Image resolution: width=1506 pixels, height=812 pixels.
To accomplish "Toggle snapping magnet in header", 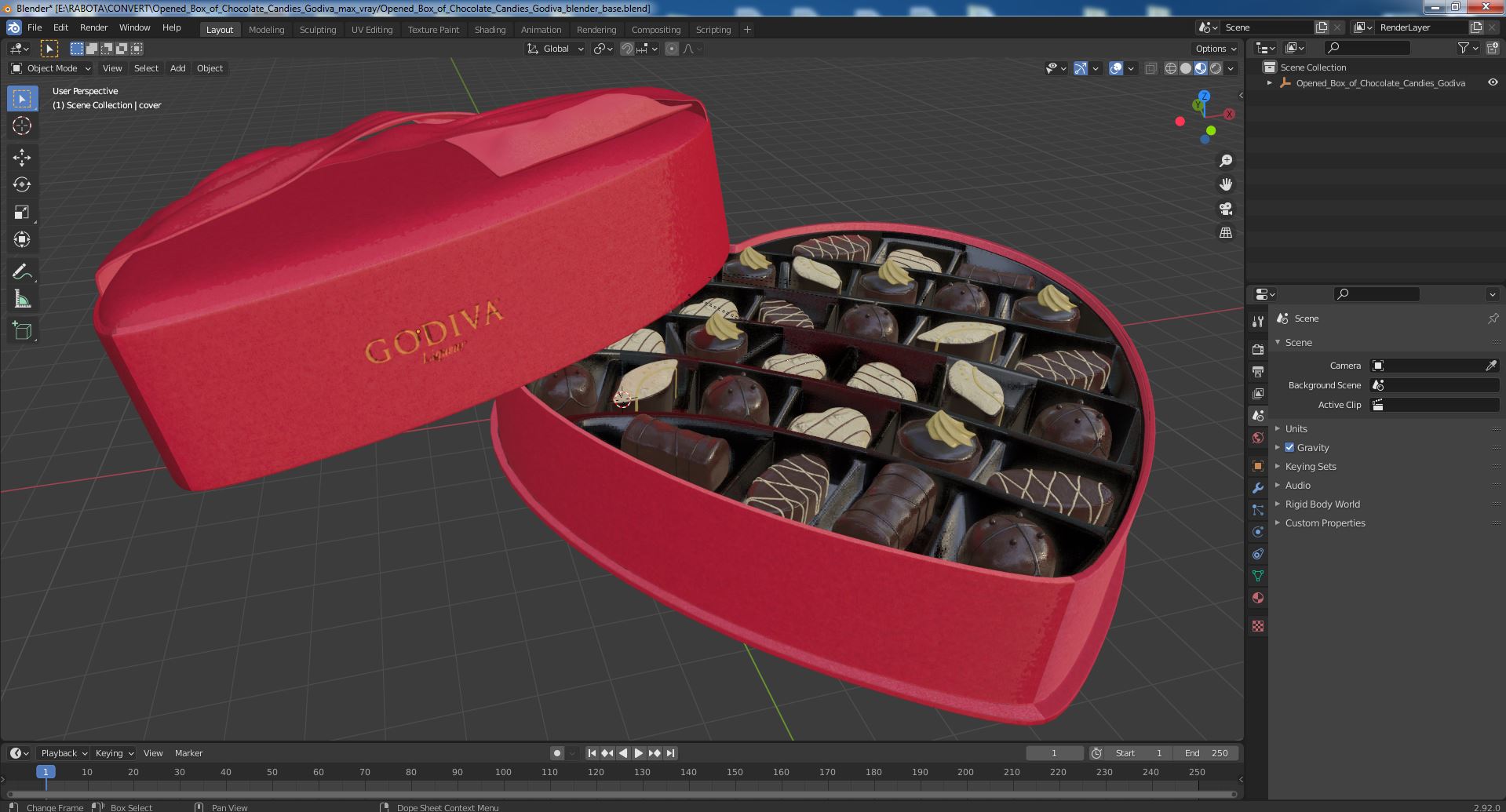I will point(627,49).
